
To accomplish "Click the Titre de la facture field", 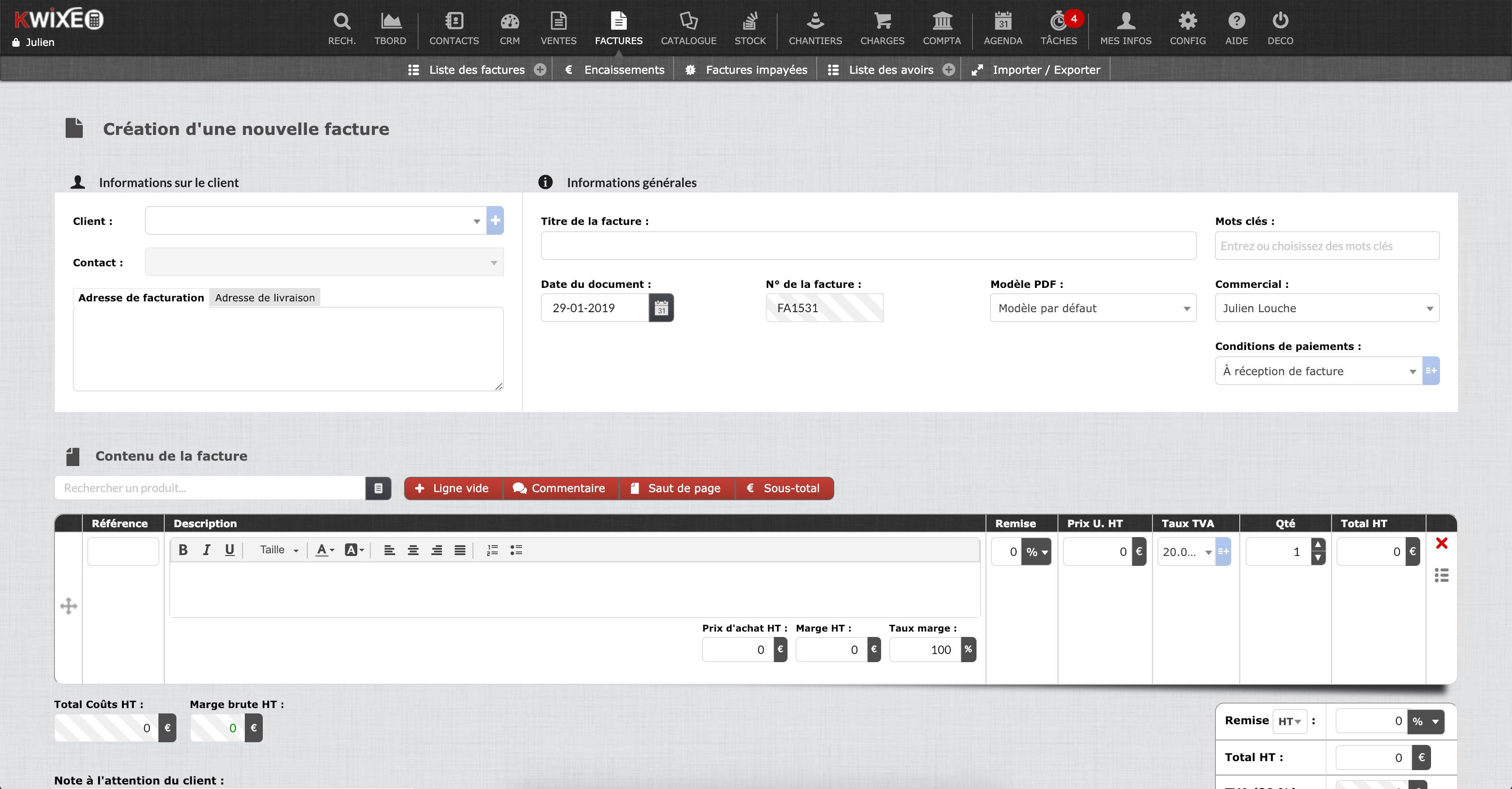I will (868, 246).
